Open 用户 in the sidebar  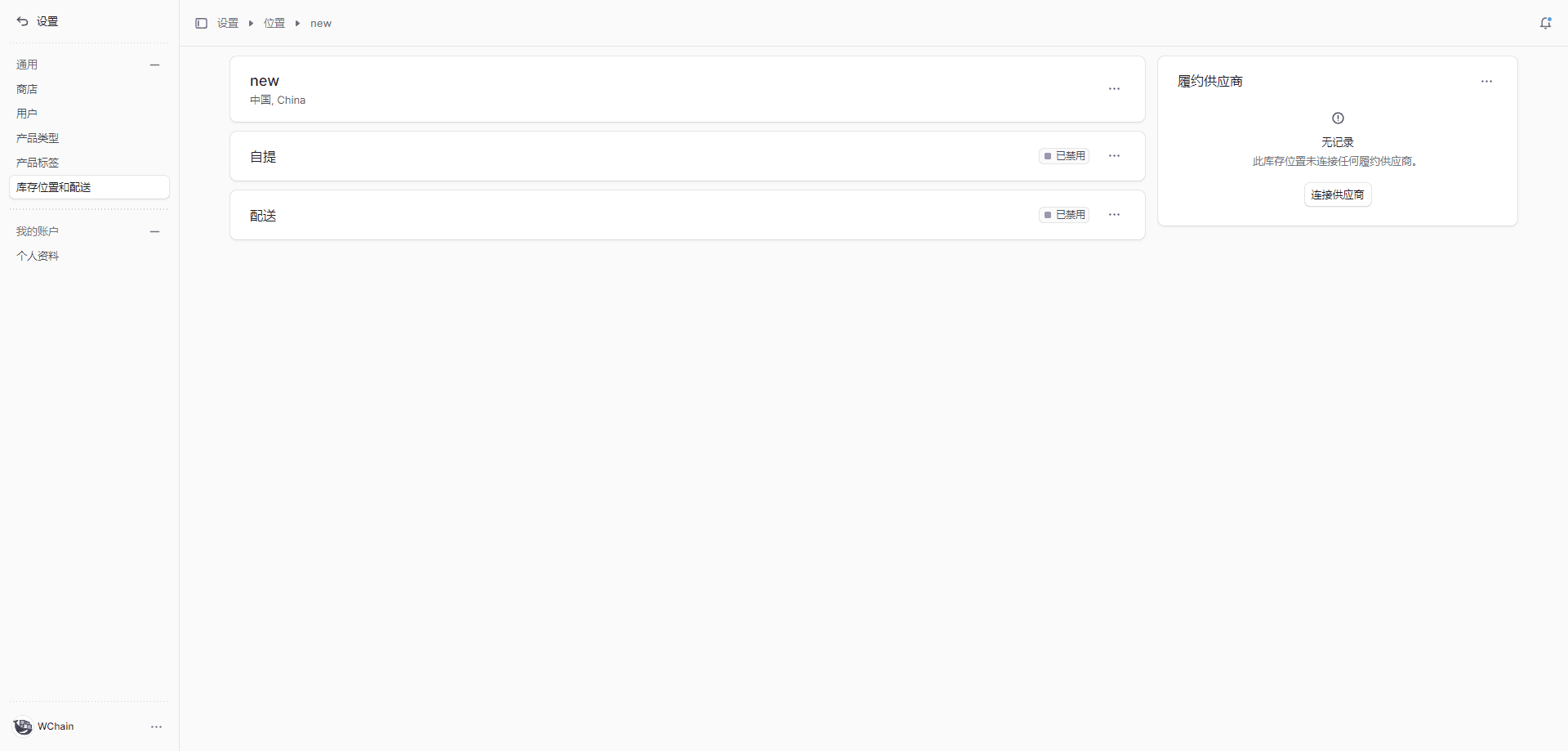pos(27,114)
